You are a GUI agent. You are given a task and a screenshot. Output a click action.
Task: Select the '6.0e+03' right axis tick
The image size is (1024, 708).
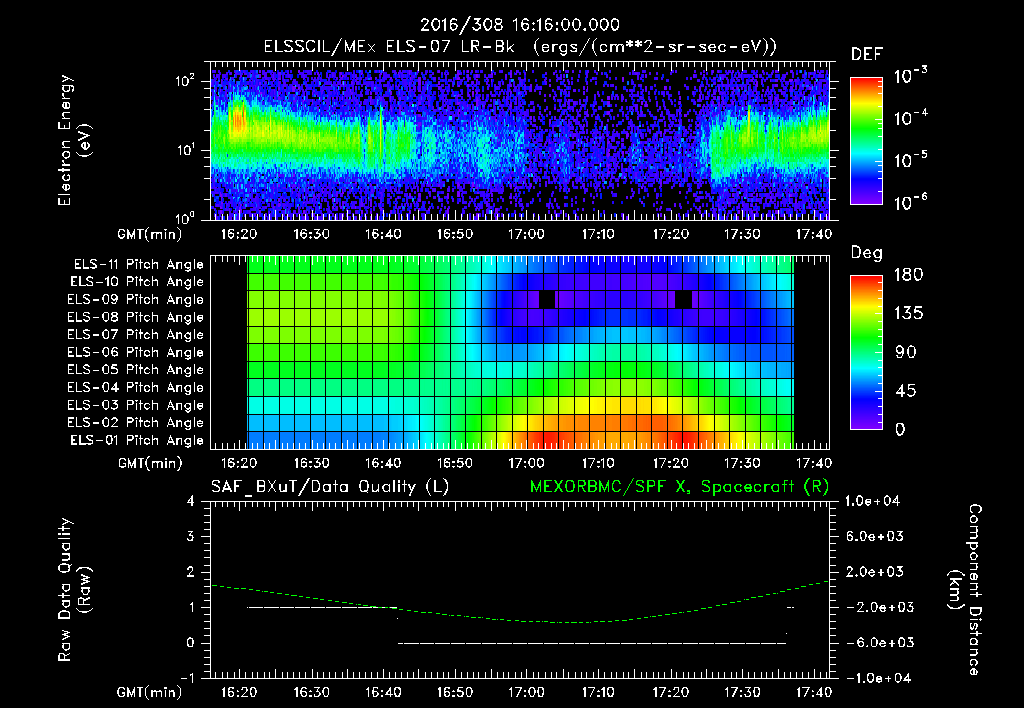point(875,536)
